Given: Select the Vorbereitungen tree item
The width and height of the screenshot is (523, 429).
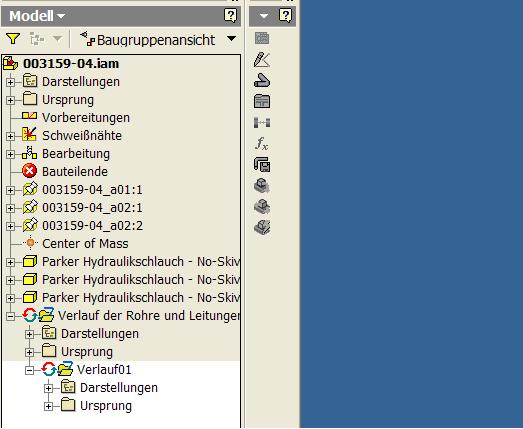Looking at the screenshot, I should [86, 117].
